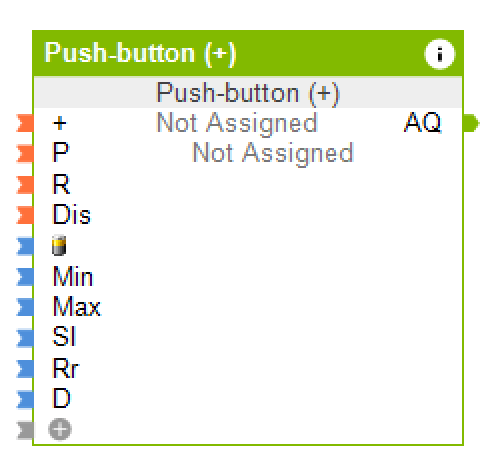Click orange connector of R input
This screenshot has height=476, width=494.
(x=25, y=184)
